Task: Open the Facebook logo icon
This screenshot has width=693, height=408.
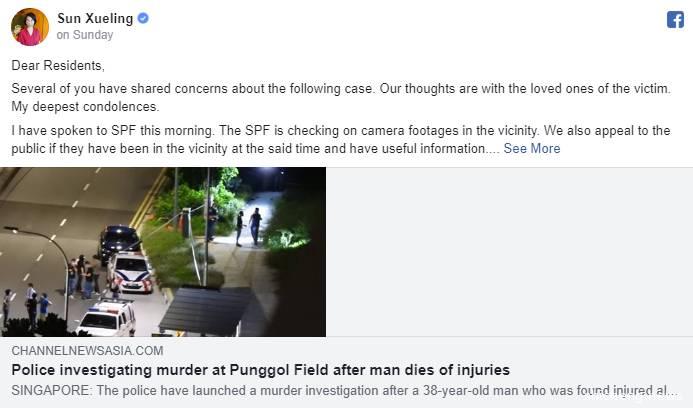Action: point(675,20)
